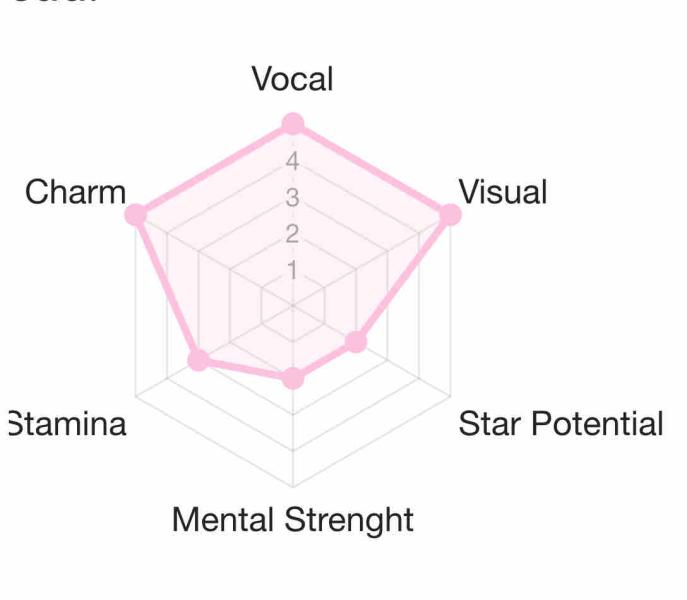Viewport: 687px width, 600px height.
Task: Click the scale tick label 4
Action: 292,160
